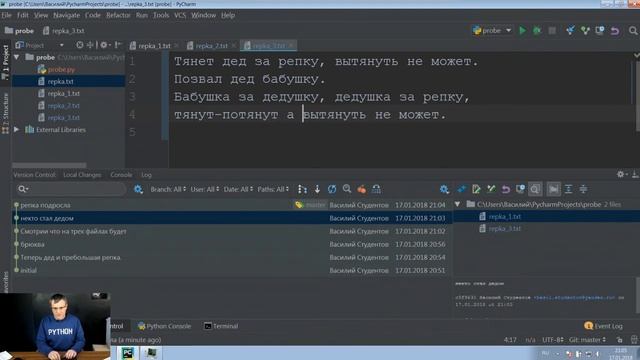Open Show History icon in main toolbar

[x=600, y=31]
